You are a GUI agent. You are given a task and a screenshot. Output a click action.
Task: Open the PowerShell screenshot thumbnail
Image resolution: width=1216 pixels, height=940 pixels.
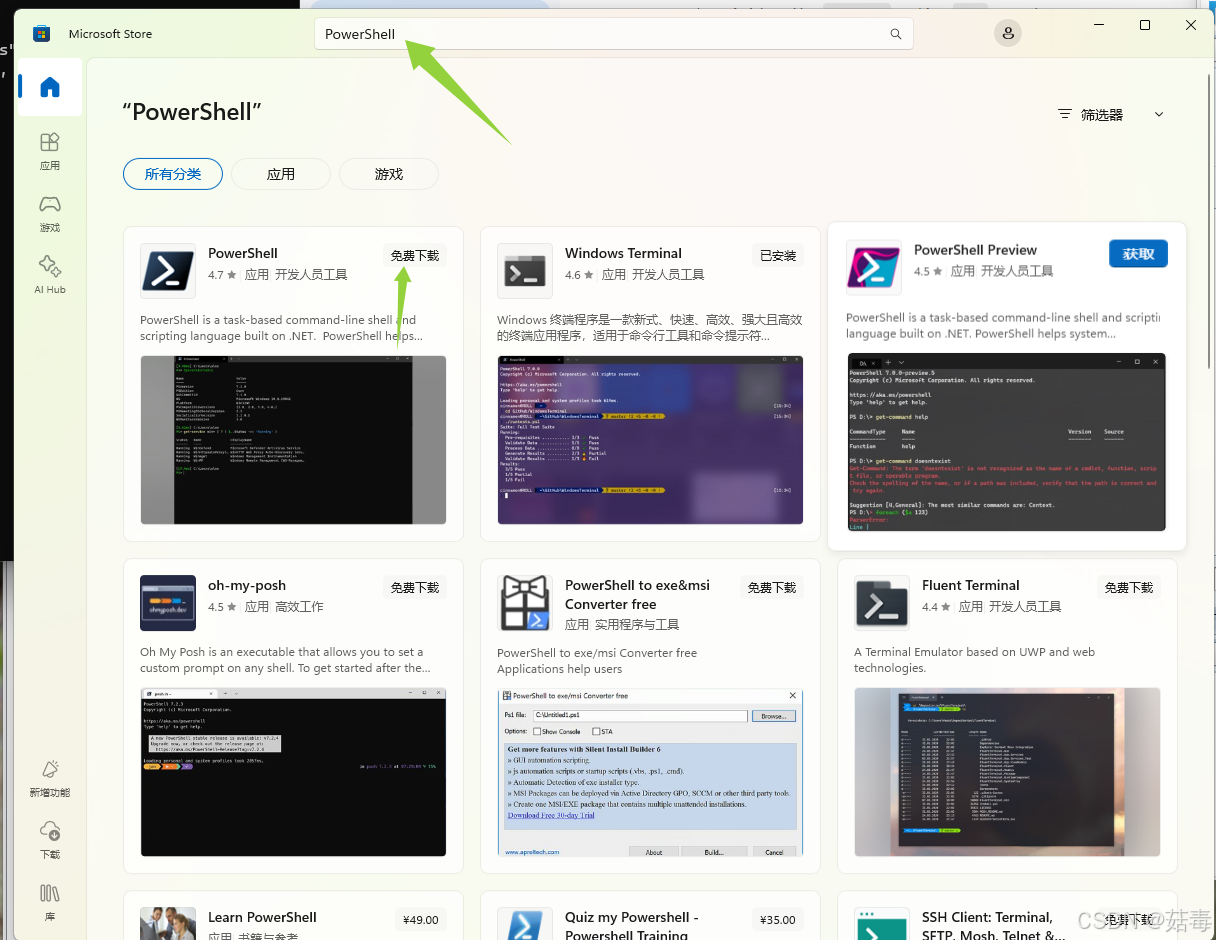(293, 440)
